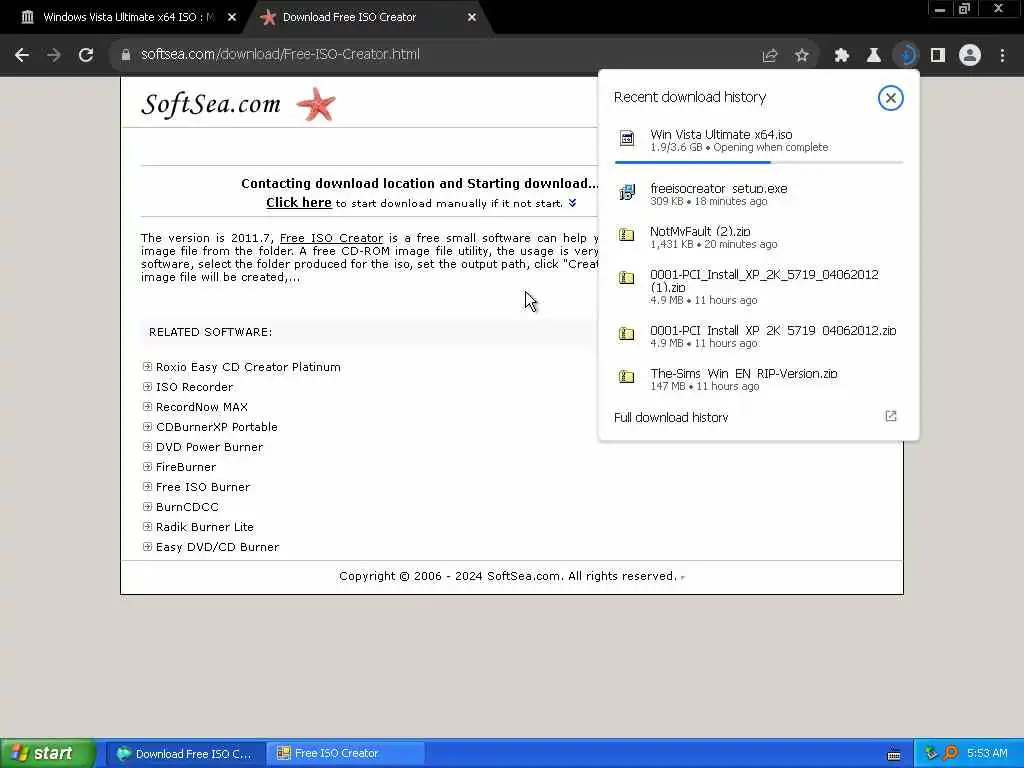This screenshot has width=1024, height=768.
Task: Click the blue double-arrow after manual download text
Action: (x=572, y=203)
